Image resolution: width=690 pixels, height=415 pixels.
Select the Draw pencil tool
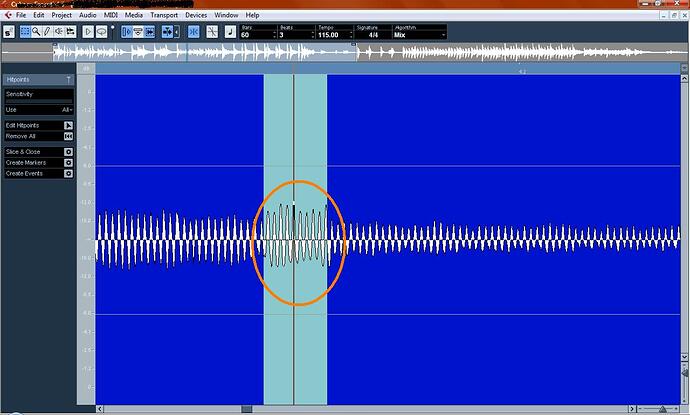[x=47, y=32]
